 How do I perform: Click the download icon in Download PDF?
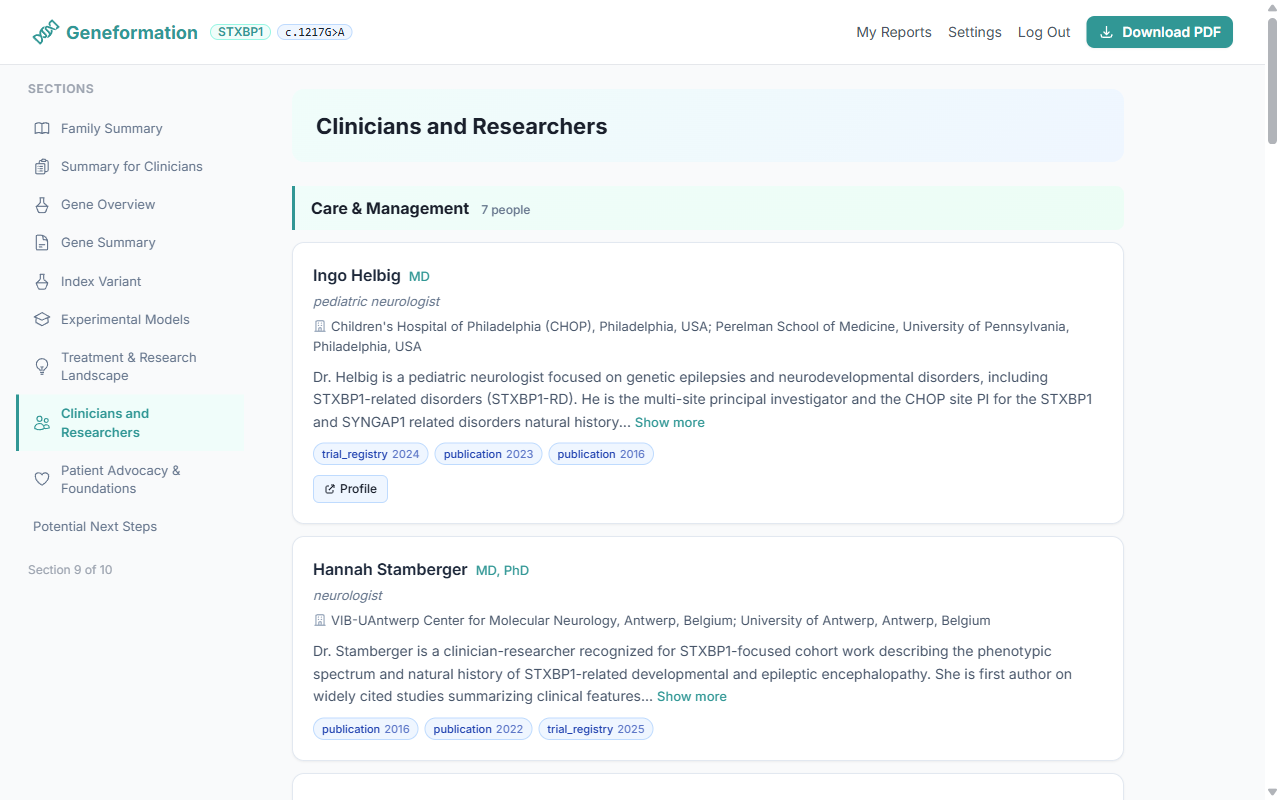[x=1106, y=31]
